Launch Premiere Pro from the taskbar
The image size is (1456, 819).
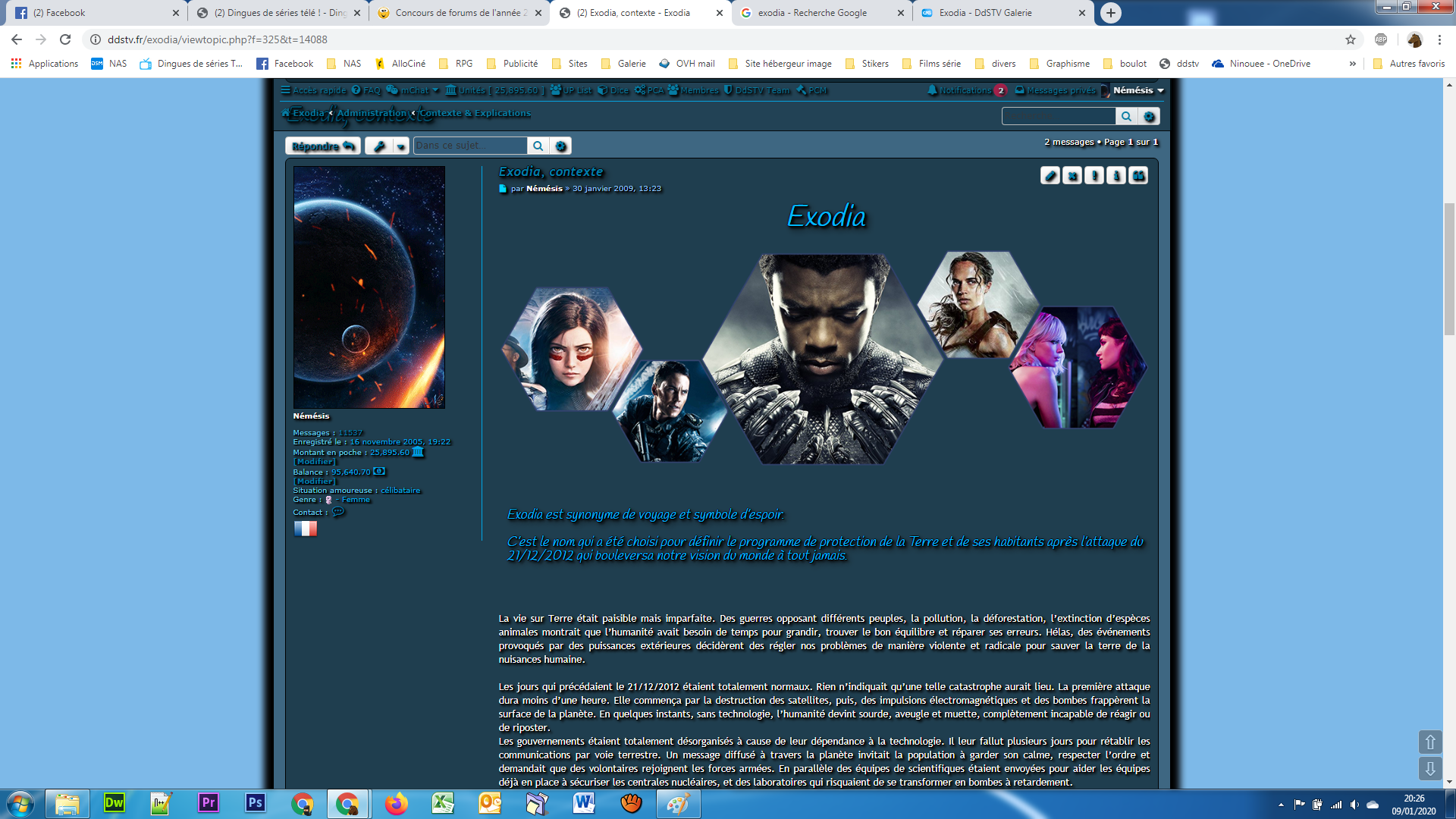209,803
